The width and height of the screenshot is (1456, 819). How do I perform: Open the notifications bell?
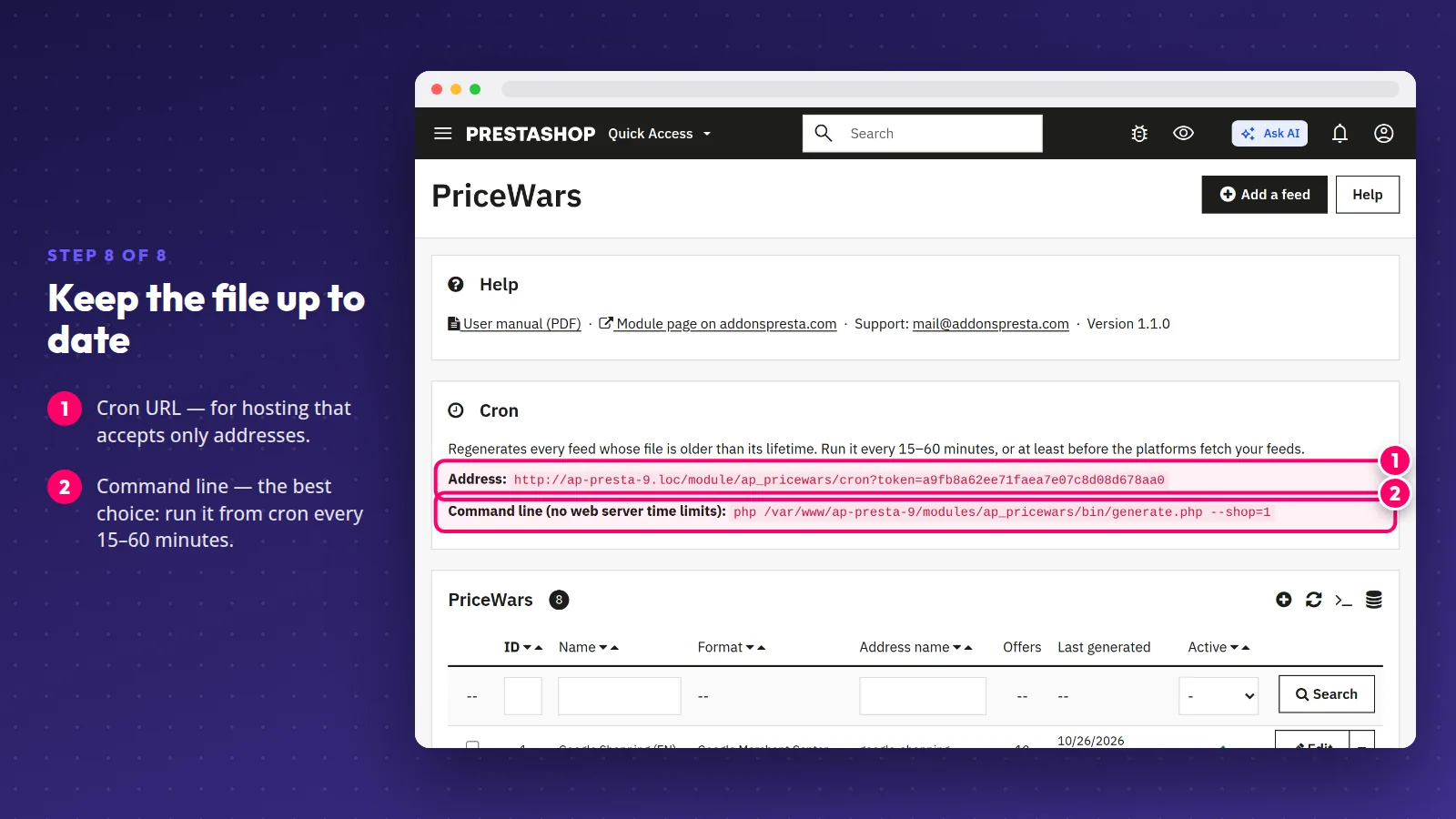1340,134
